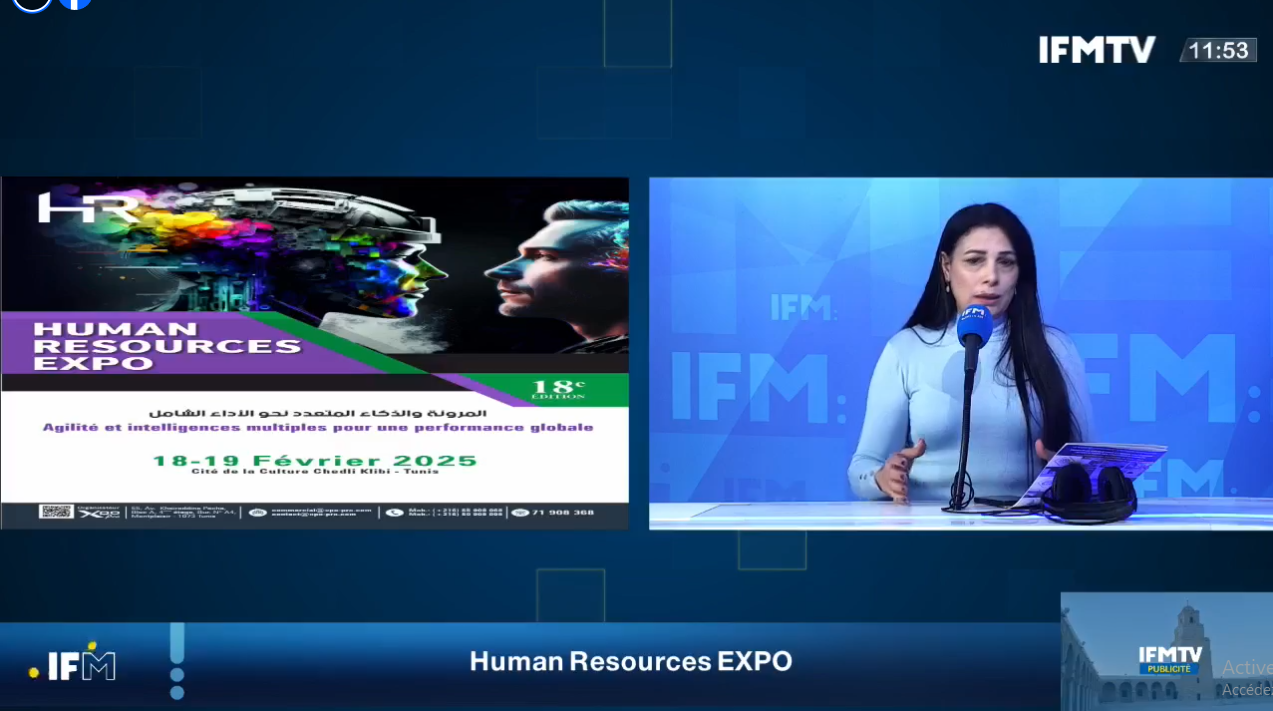Click the IFMTV logo in the header
The image size is (1273, 711).
tap(1097, 50)
